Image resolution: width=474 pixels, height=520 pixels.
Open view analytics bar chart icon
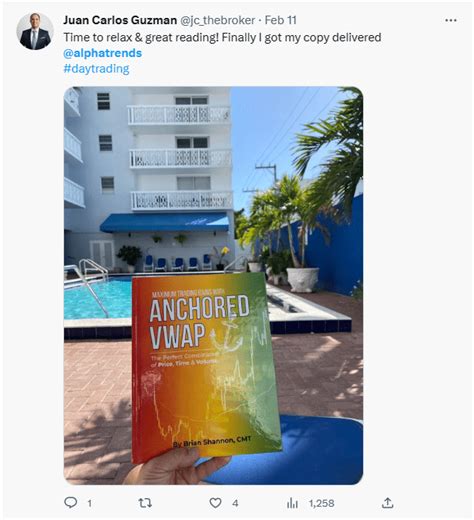tap(292, 503)
